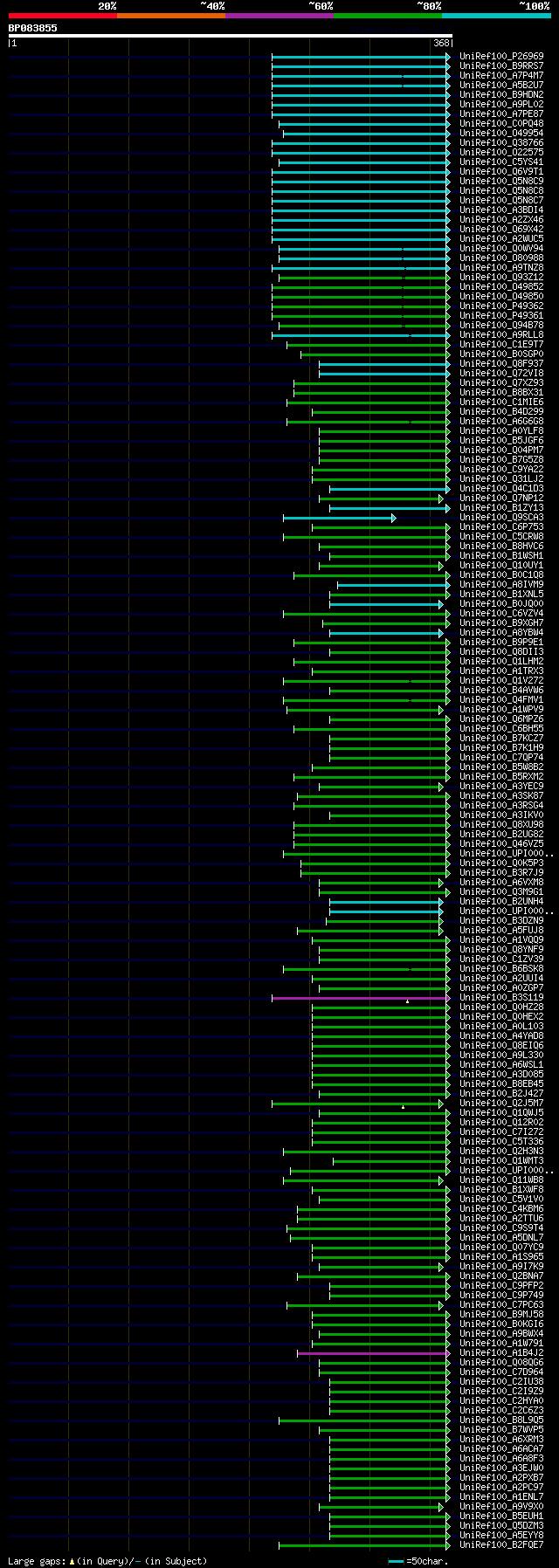Open the UniRef100_A7PE87 entry

point(501,114)
